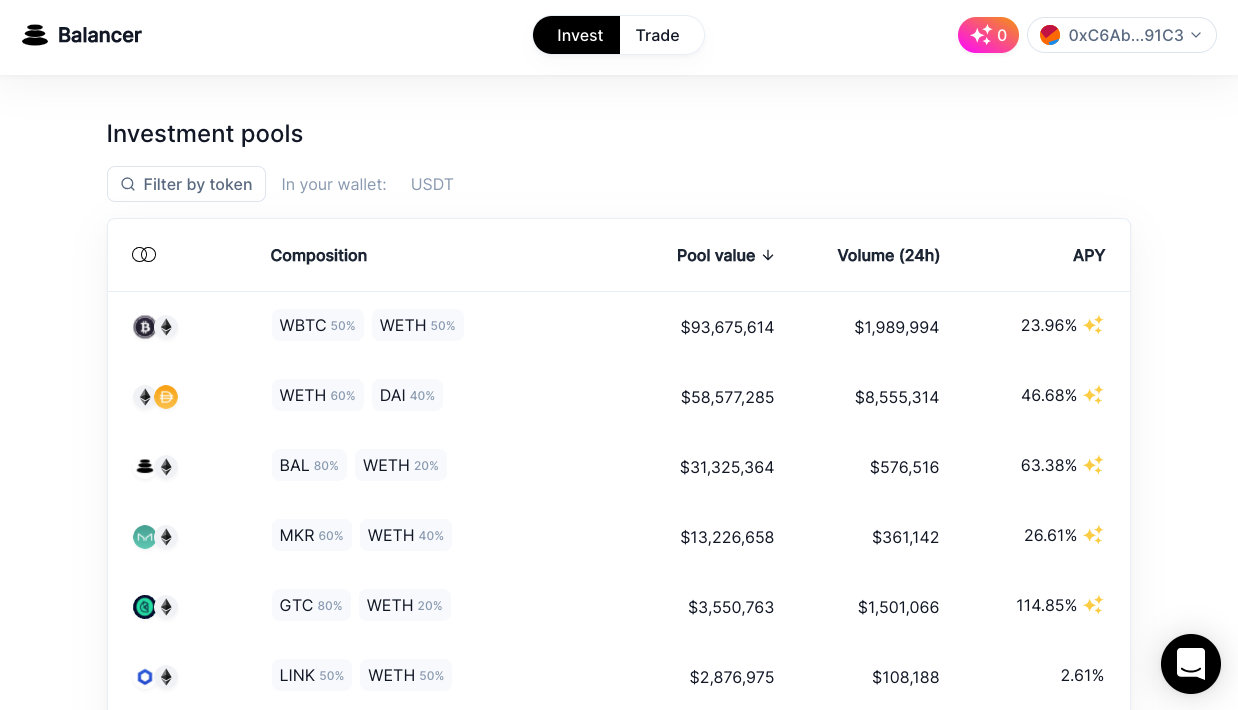Sort pools by Volume (24h) header
1238x710 pixels.
888,255
